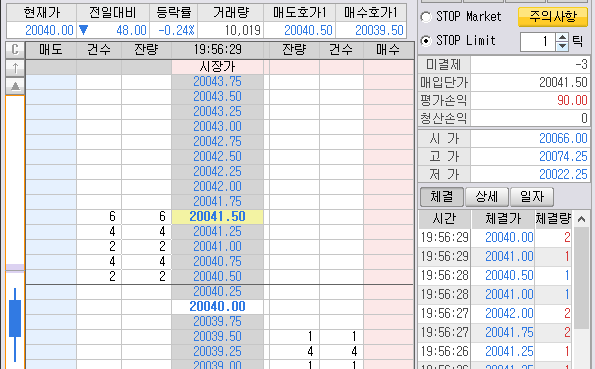Select the STOP Market radio button

click(426, 17)
